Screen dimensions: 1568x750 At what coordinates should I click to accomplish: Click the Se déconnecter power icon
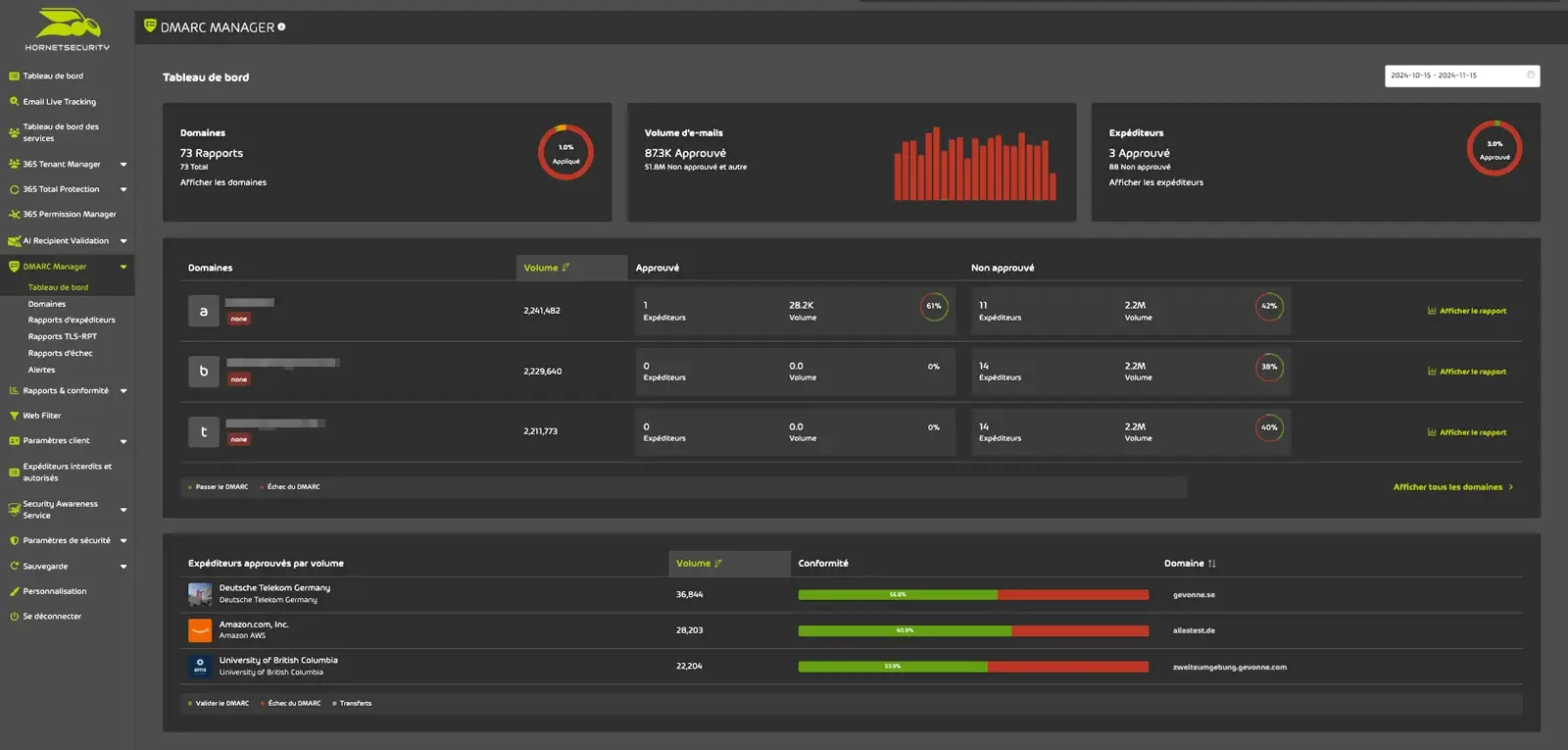[14, 617]
